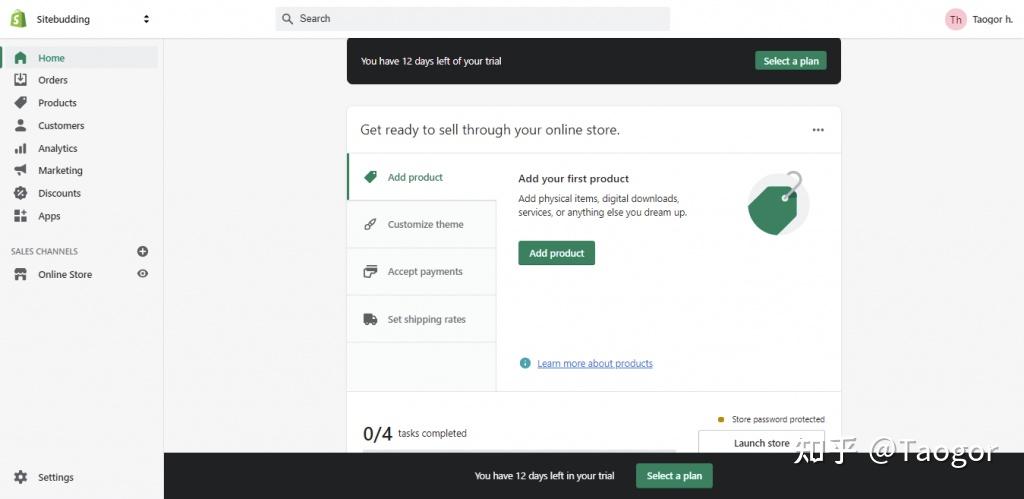View the Online Store with eye icon
Screen dimensions: 1024x499
[142, 274]
